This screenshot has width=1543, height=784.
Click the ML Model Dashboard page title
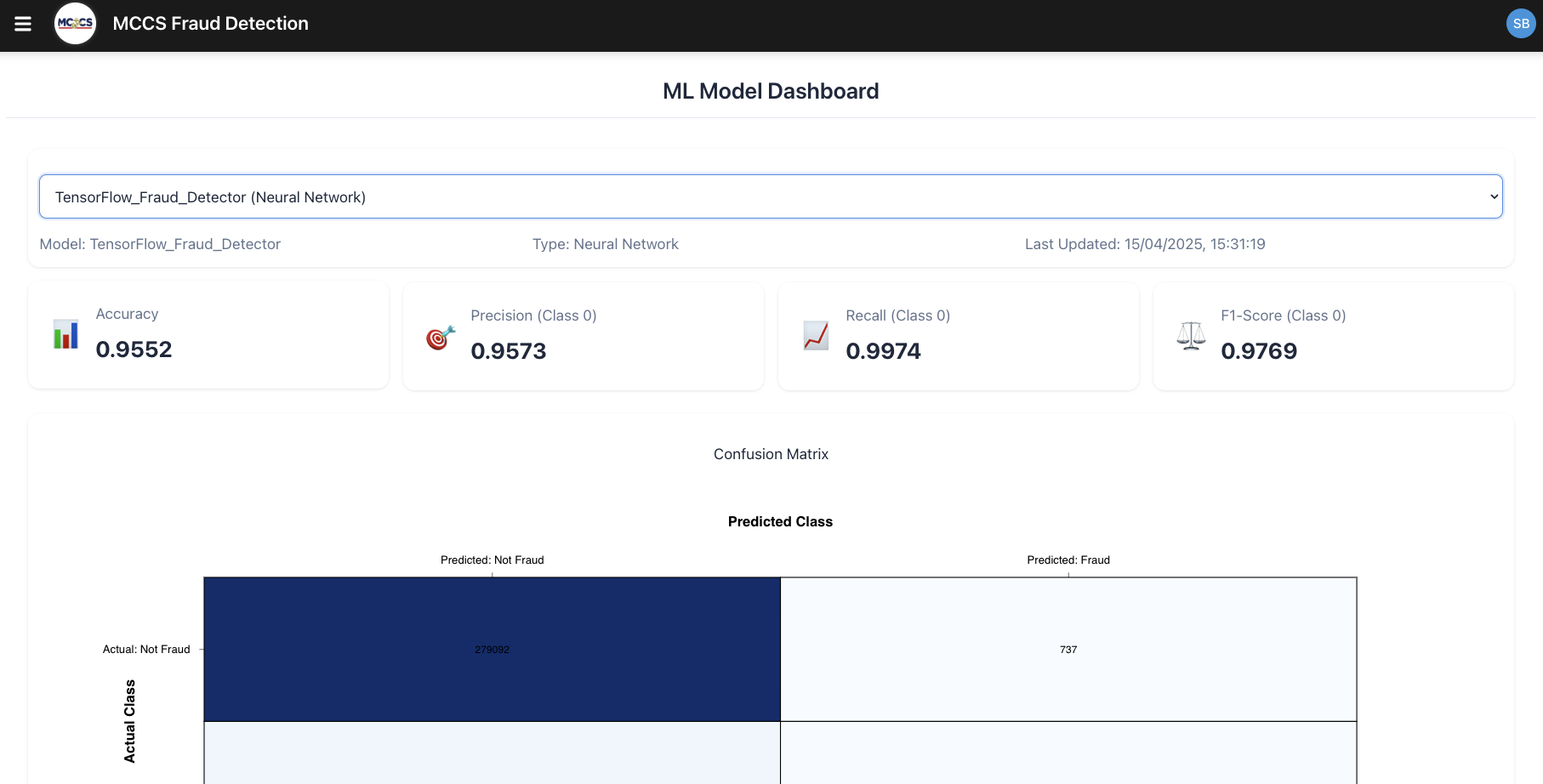(771, 91)
